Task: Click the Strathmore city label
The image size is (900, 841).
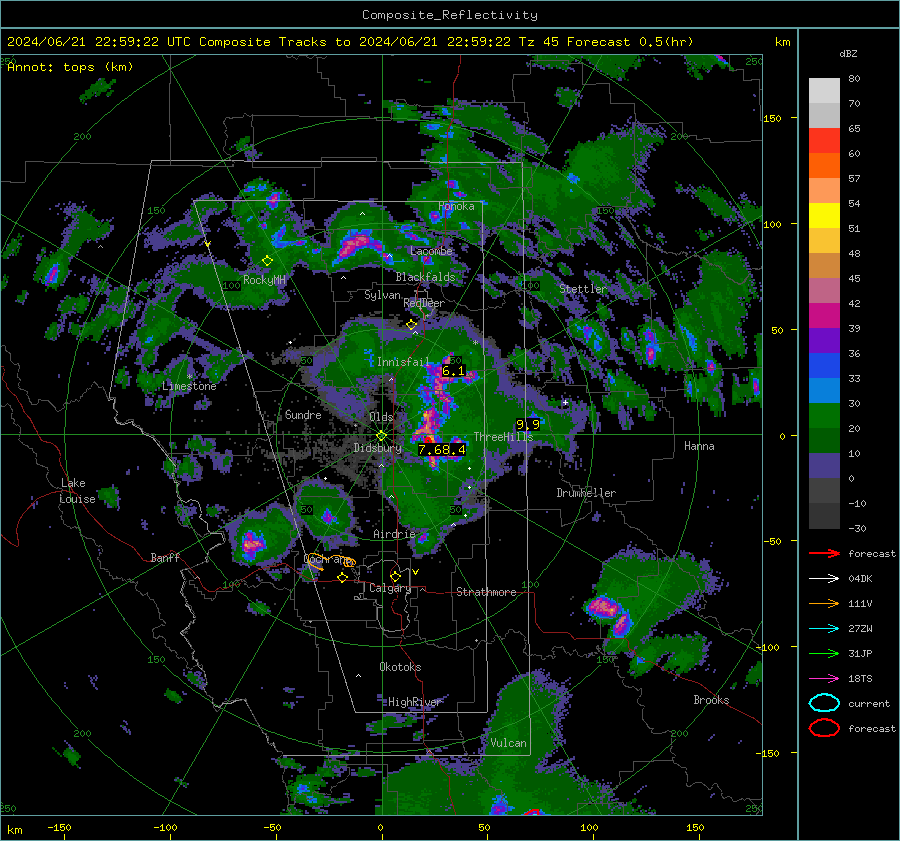Action: (486, 592)
